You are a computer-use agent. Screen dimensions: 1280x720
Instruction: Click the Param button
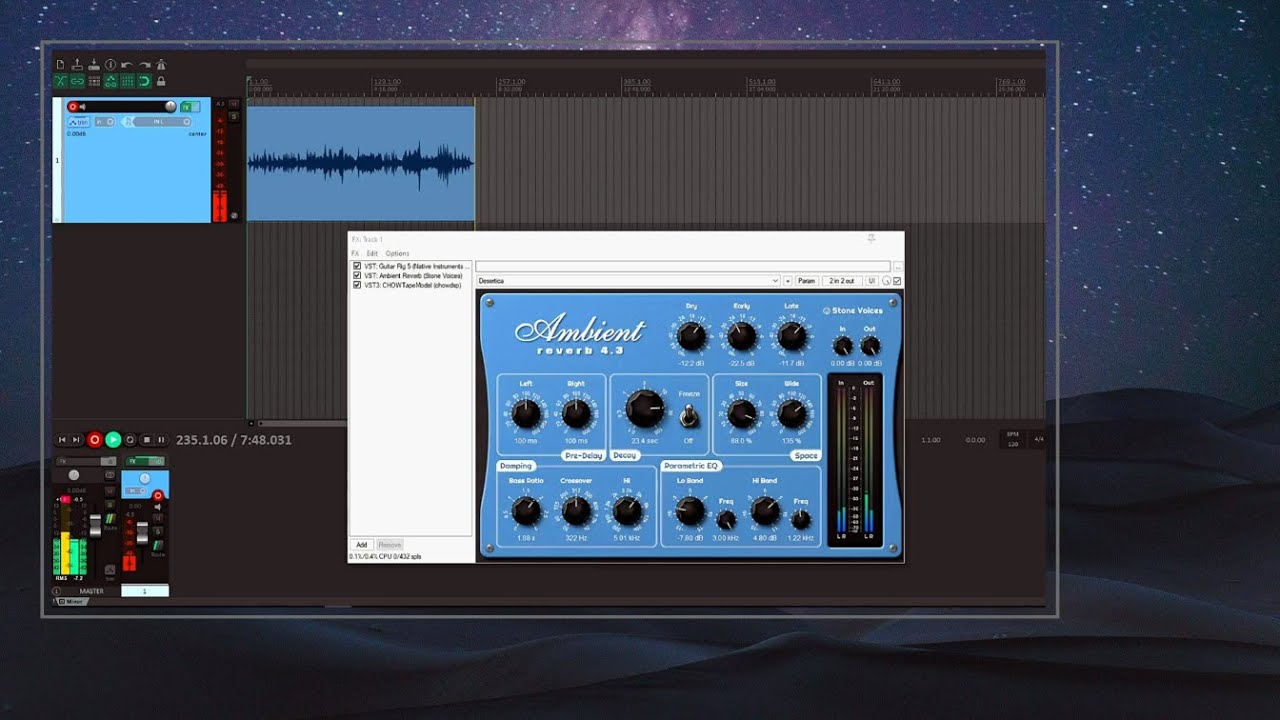pos(806,281)
